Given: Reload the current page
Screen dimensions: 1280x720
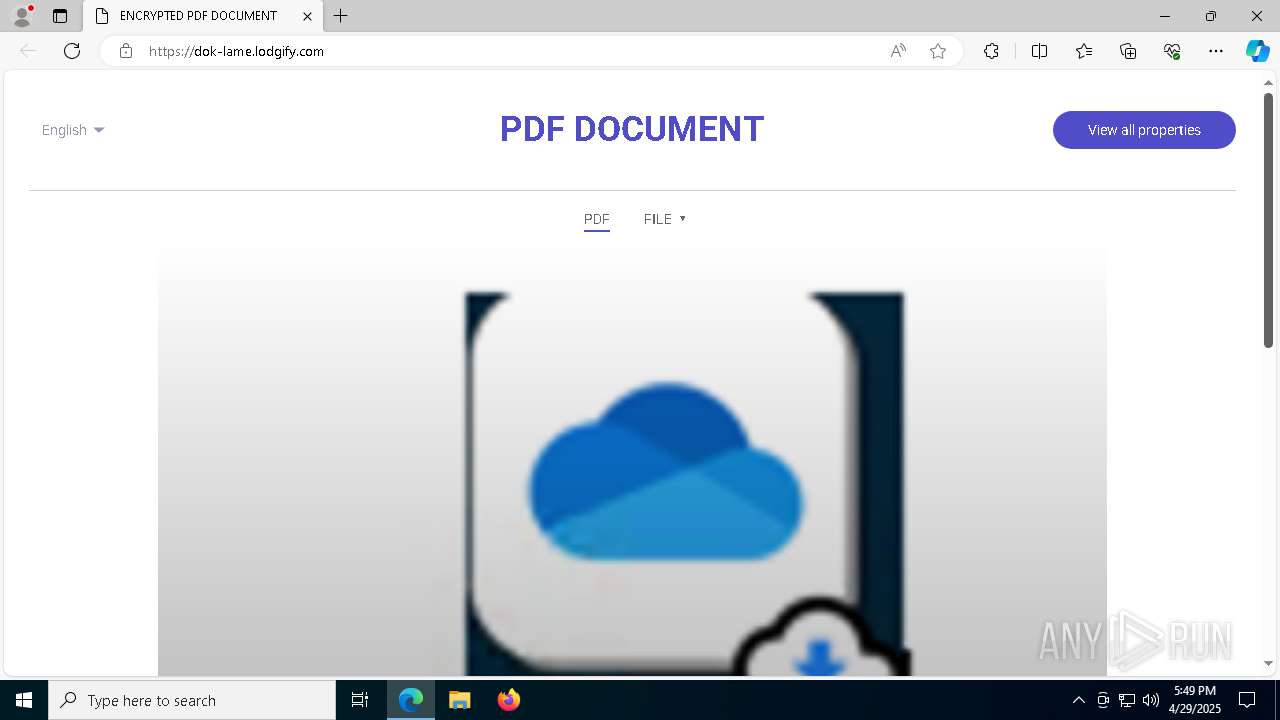Looking at the screenshot, I should click(x=72, y=51).
